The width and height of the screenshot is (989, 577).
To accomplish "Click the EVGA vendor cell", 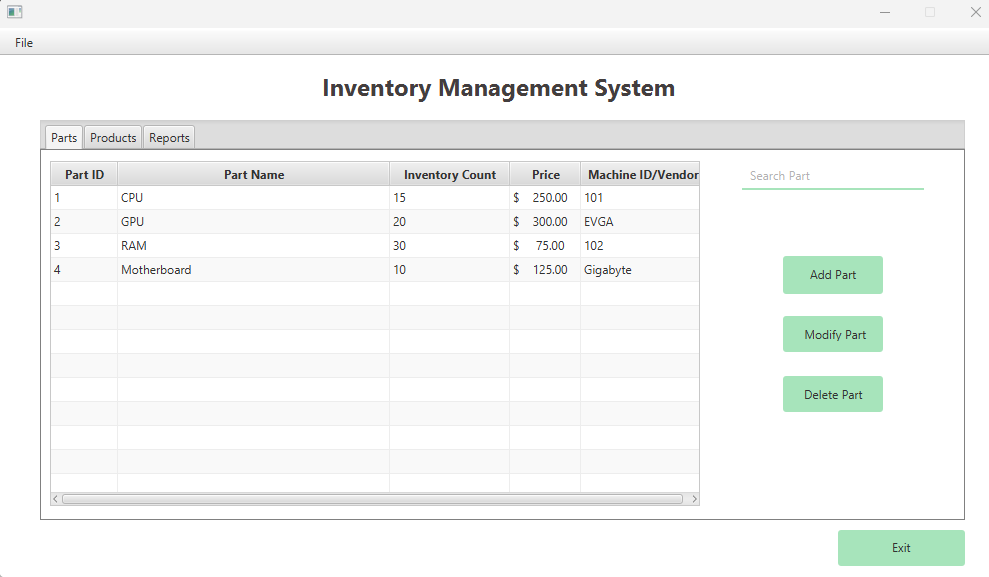I will [x=640, y=222].
